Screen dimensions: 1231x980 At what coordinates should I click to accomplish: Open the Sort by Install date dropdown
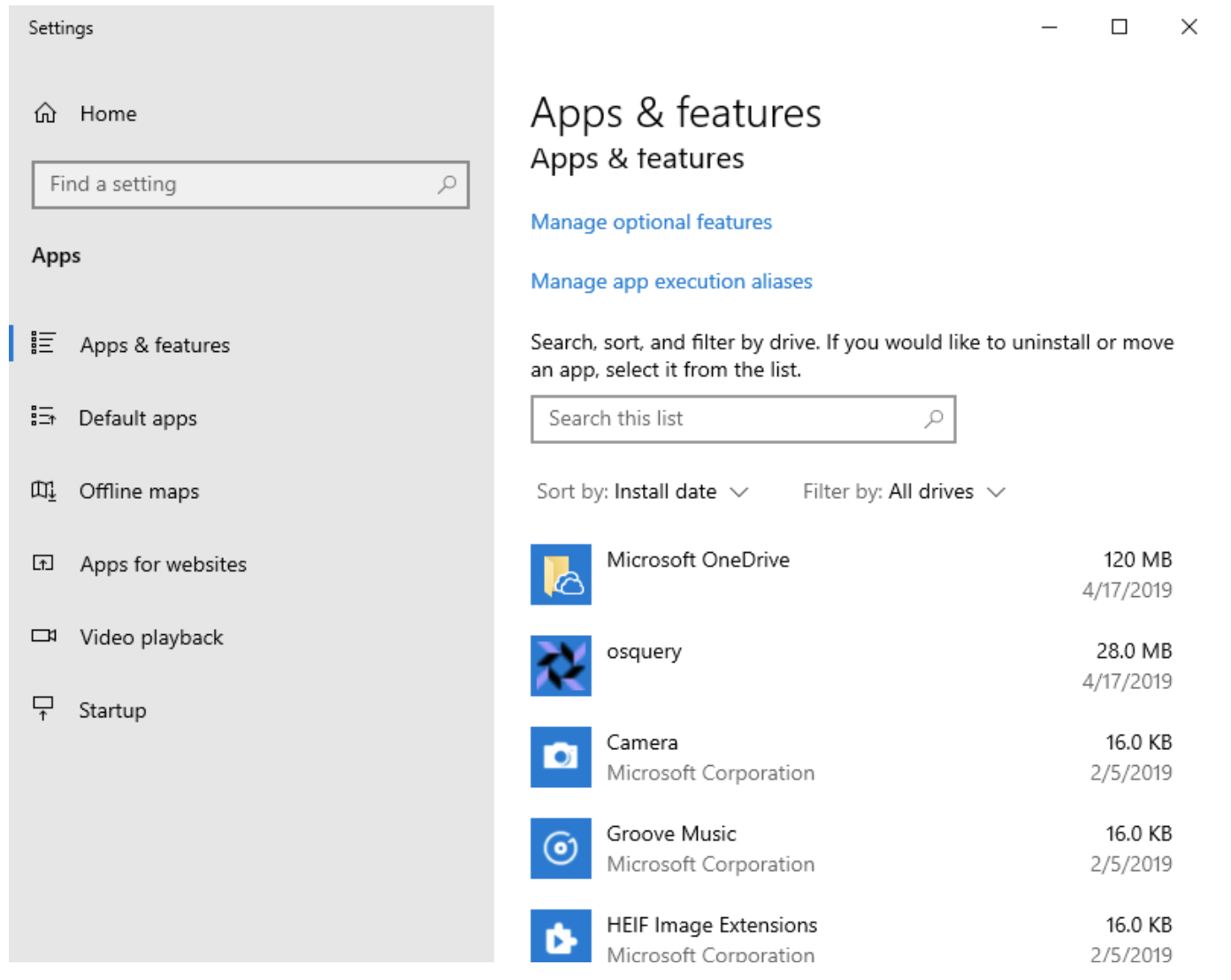pos(643,492)
